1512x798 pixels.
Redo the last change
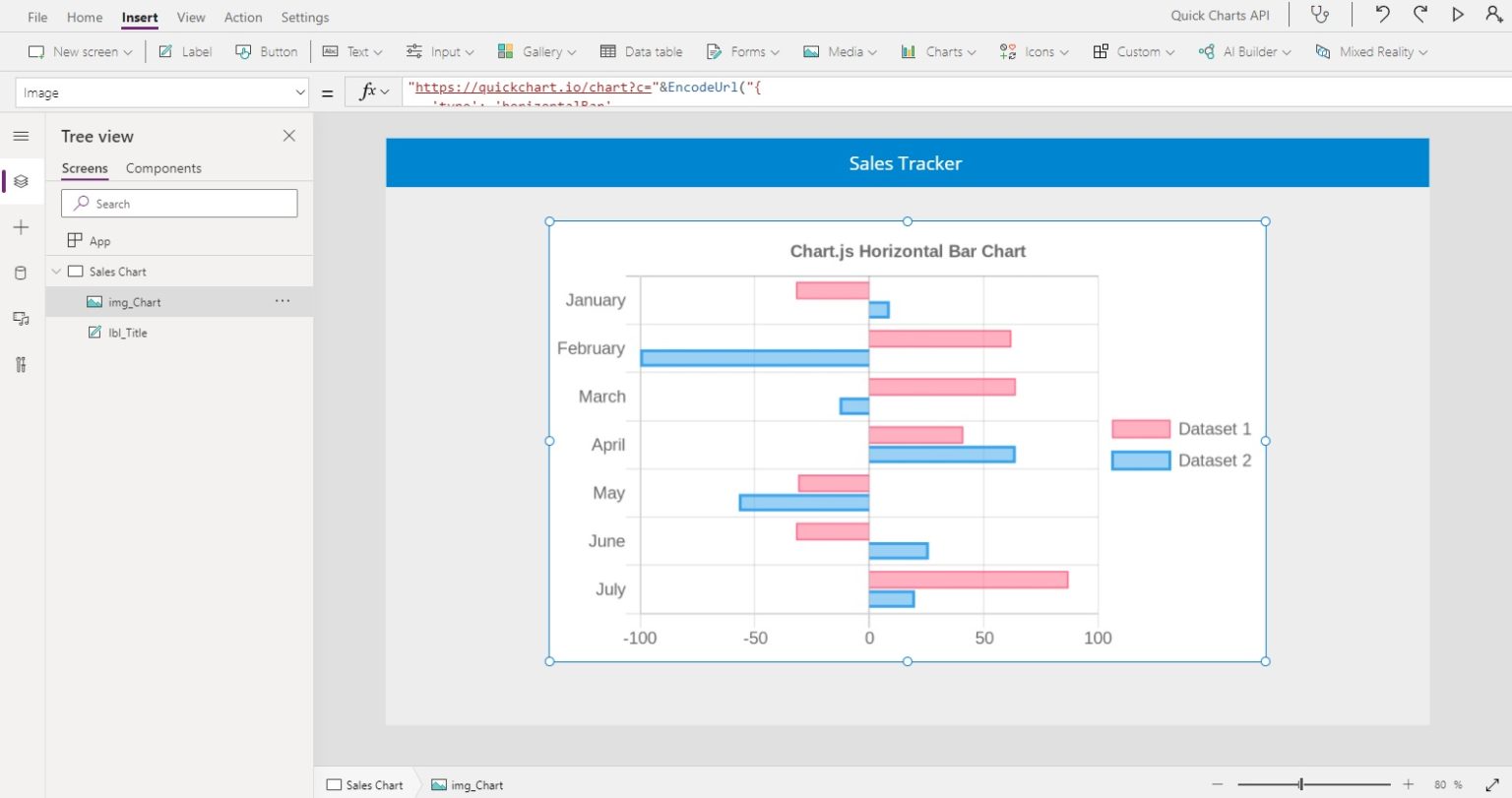tap(1420, 15)
